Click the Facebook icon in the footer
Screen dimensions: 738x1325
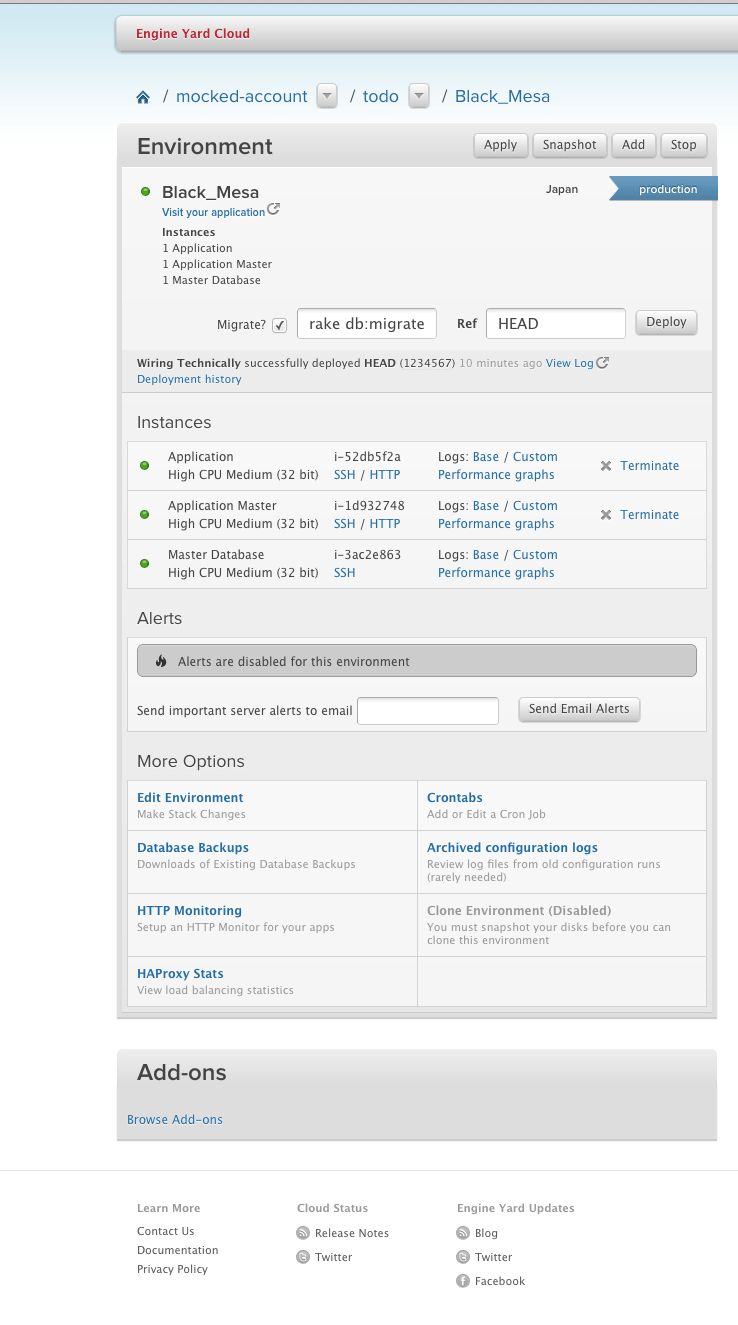click(463, 1281)
